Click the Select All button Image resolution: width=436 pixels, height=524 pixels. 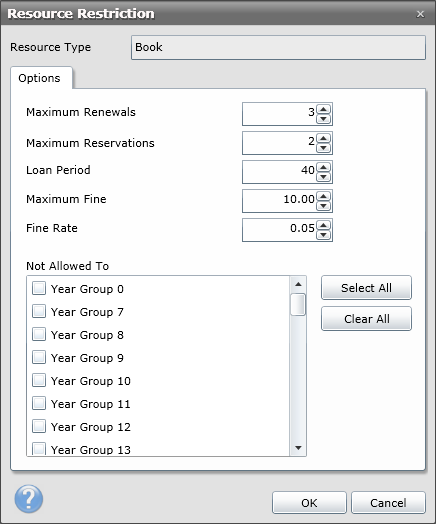(366, 288)
